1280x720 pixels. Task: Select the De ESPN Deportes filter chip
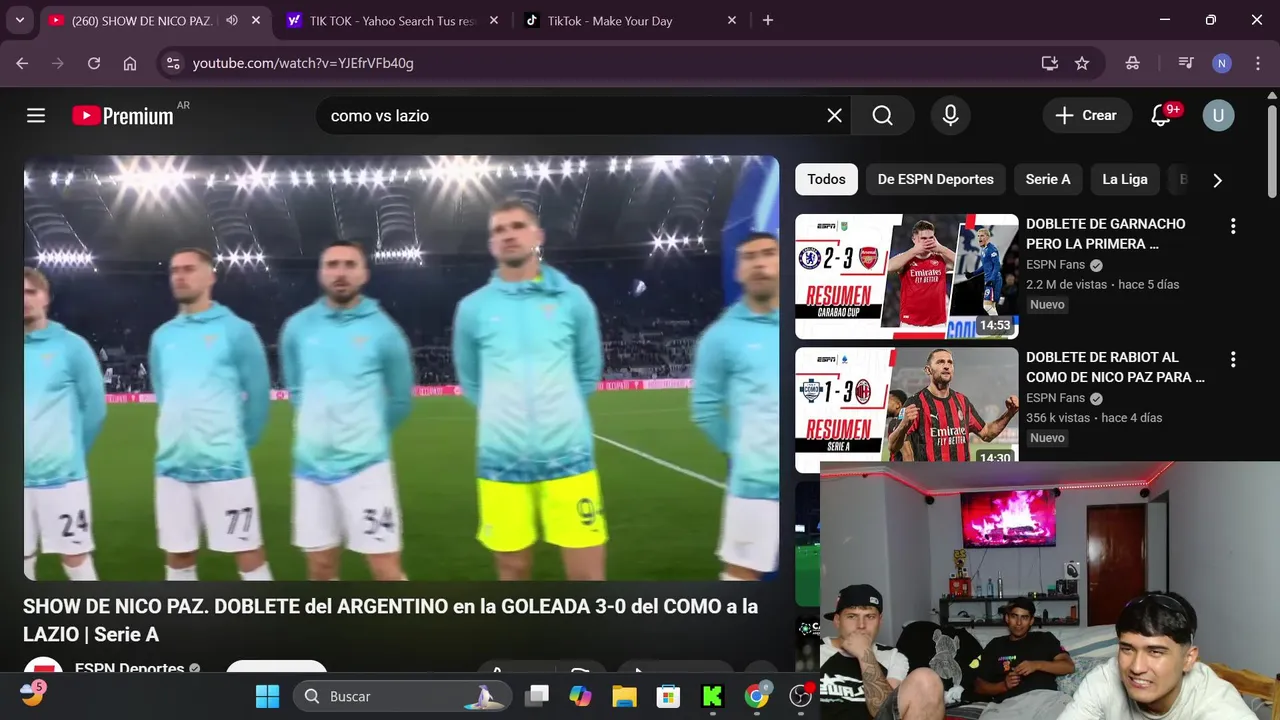point(936,179)
